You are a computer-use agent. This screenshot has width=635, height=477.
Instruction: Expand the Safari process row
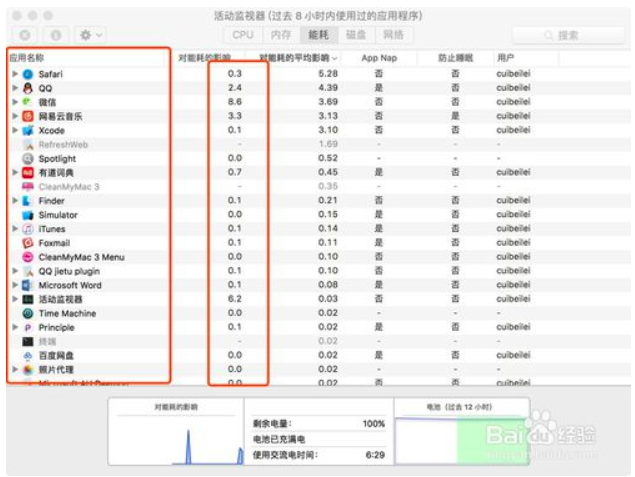[15, 74]
